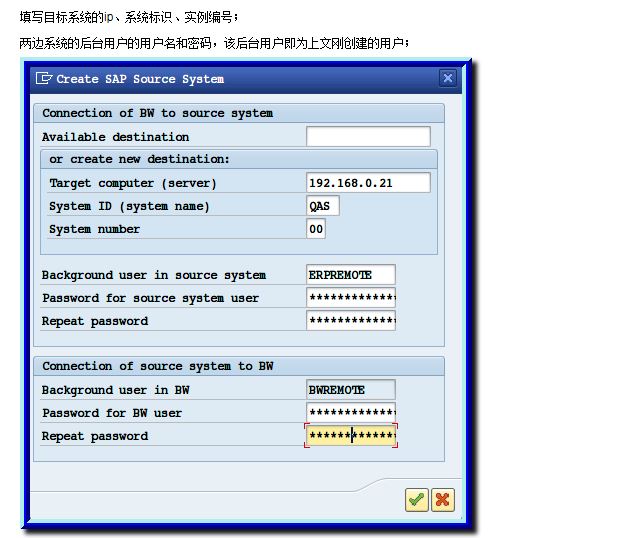This screenshot has height=538, width=640.
Task: Select the BWREMOTE background user field
Action: point(351,389)
